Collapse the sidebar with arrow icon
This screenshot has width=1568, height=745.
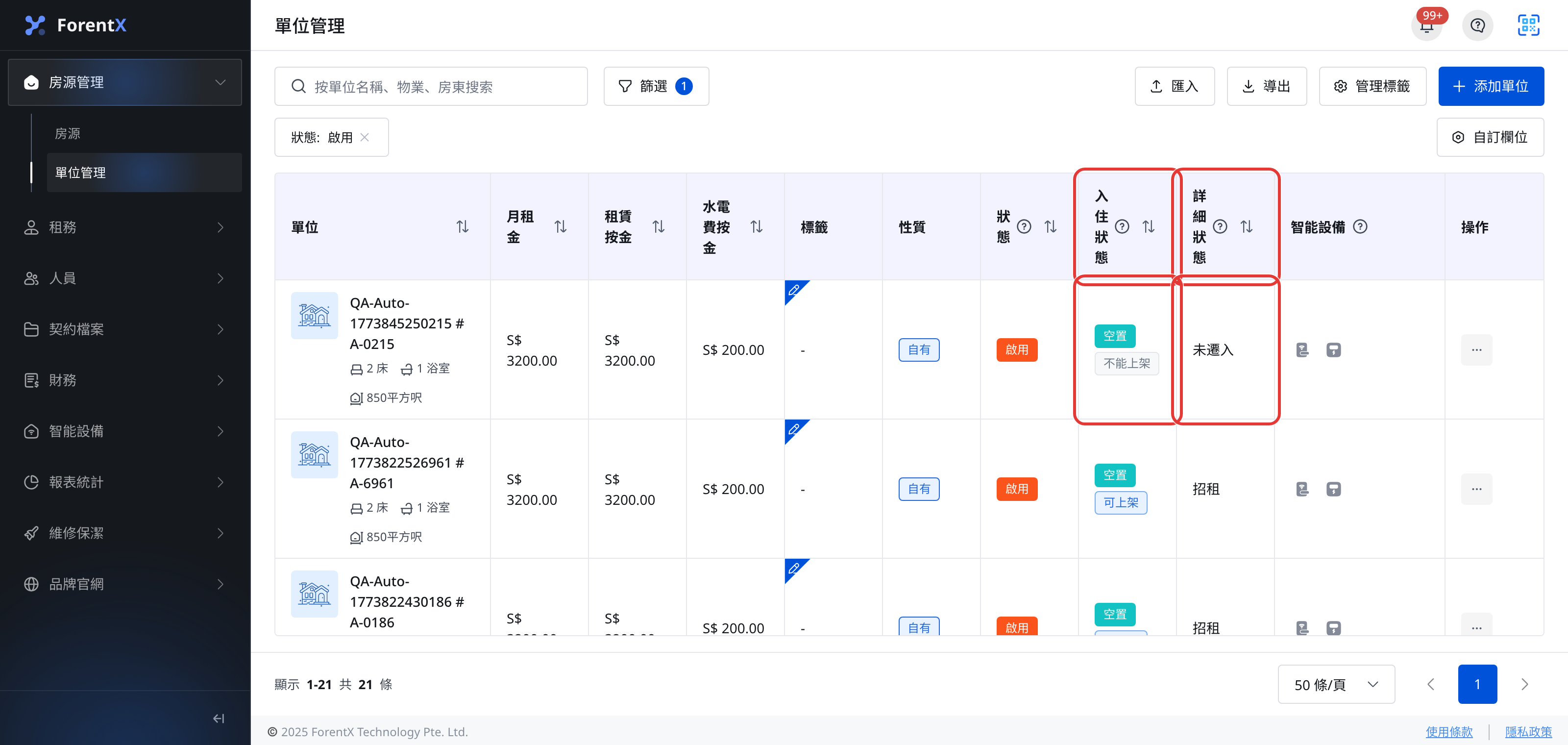point(219,719)
